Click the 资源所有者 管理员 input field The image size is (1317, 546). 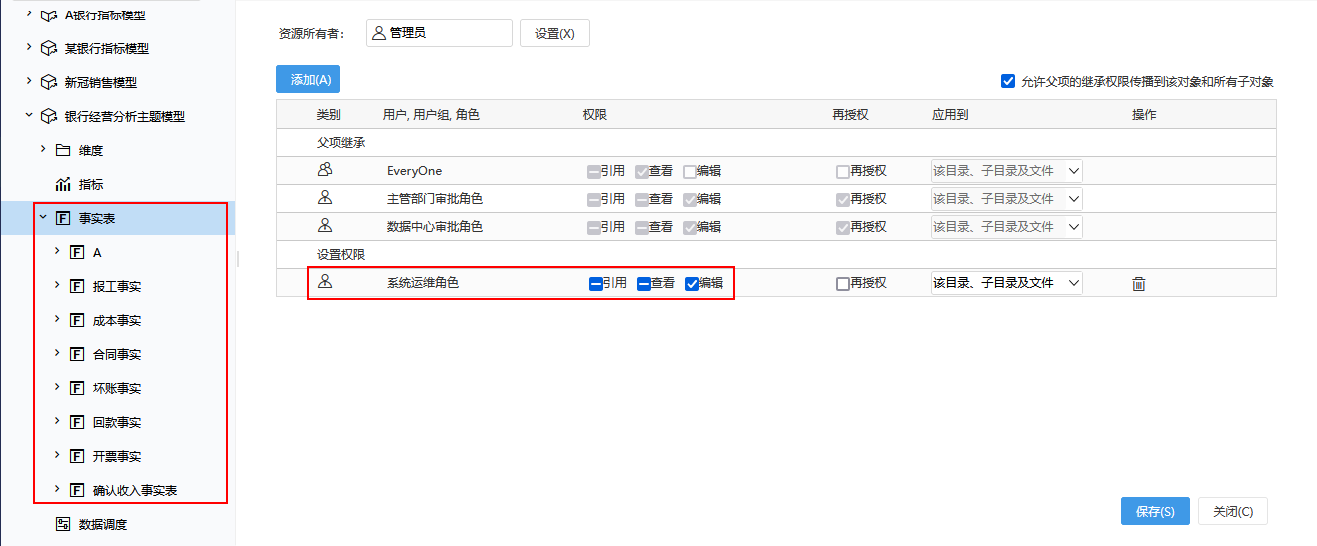point(439,33)
